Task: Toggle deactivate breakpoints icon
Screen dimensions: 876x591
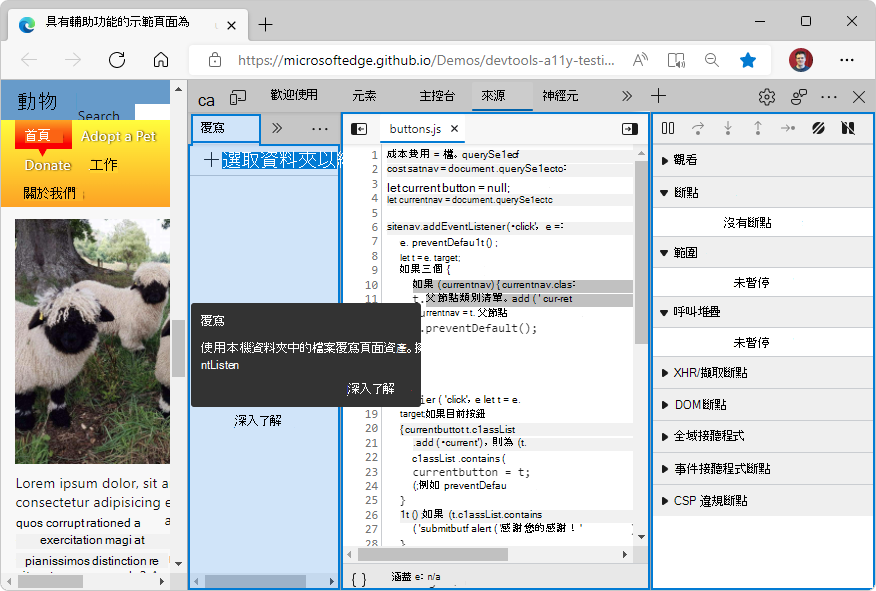Action: coord(820,127)
